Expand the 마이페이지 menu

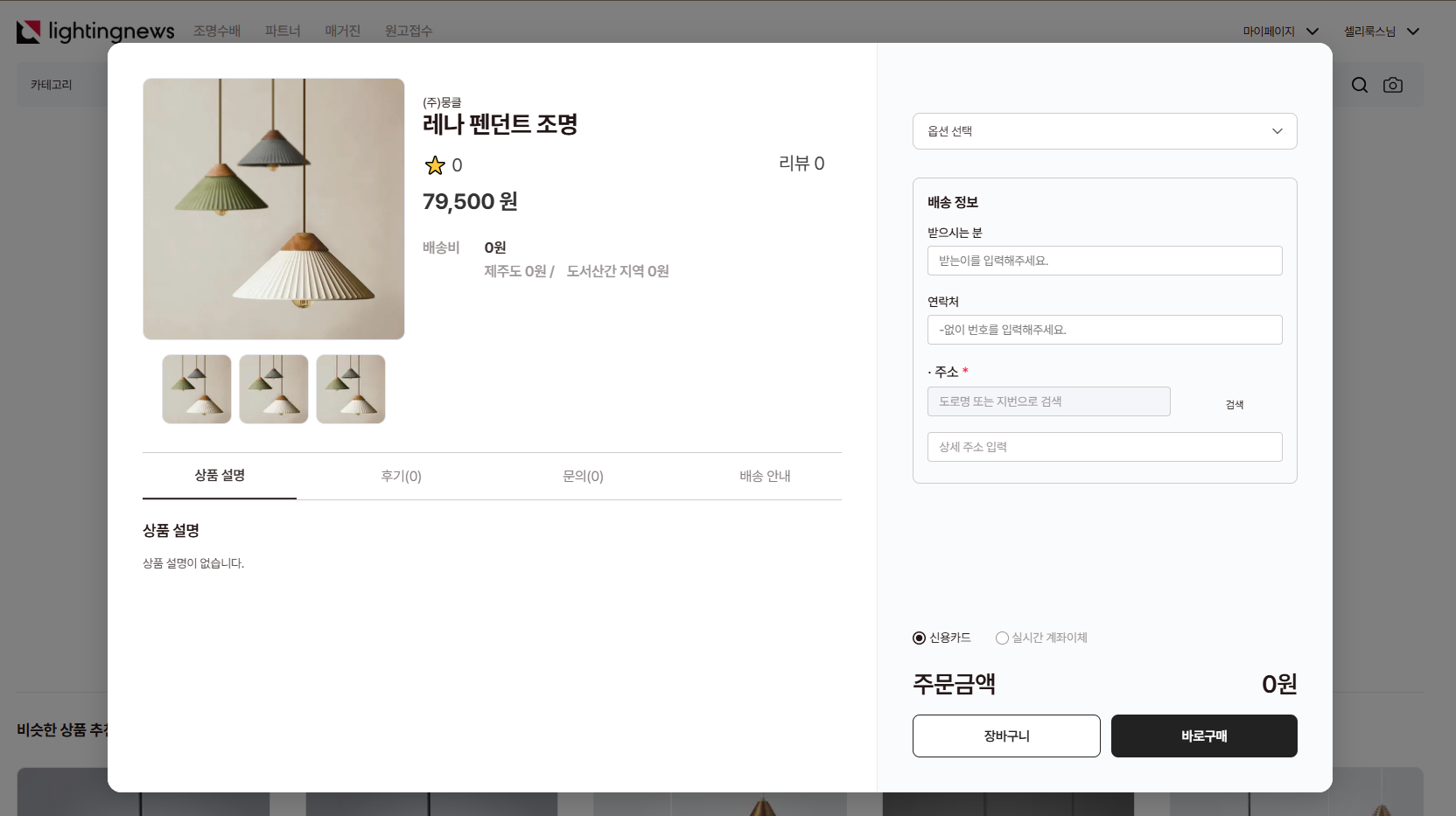pos(1280,31)
